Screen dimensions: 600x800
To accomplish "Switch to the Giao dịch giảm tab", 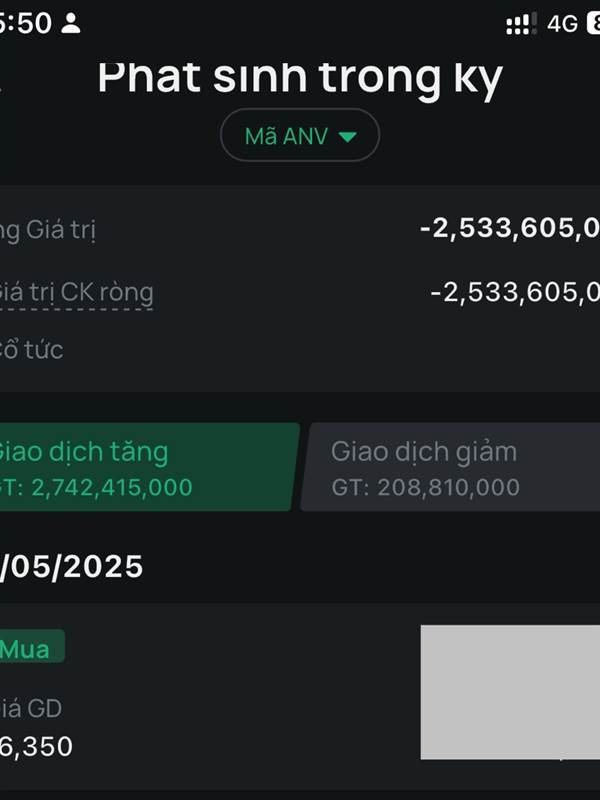I will (450, 467).
